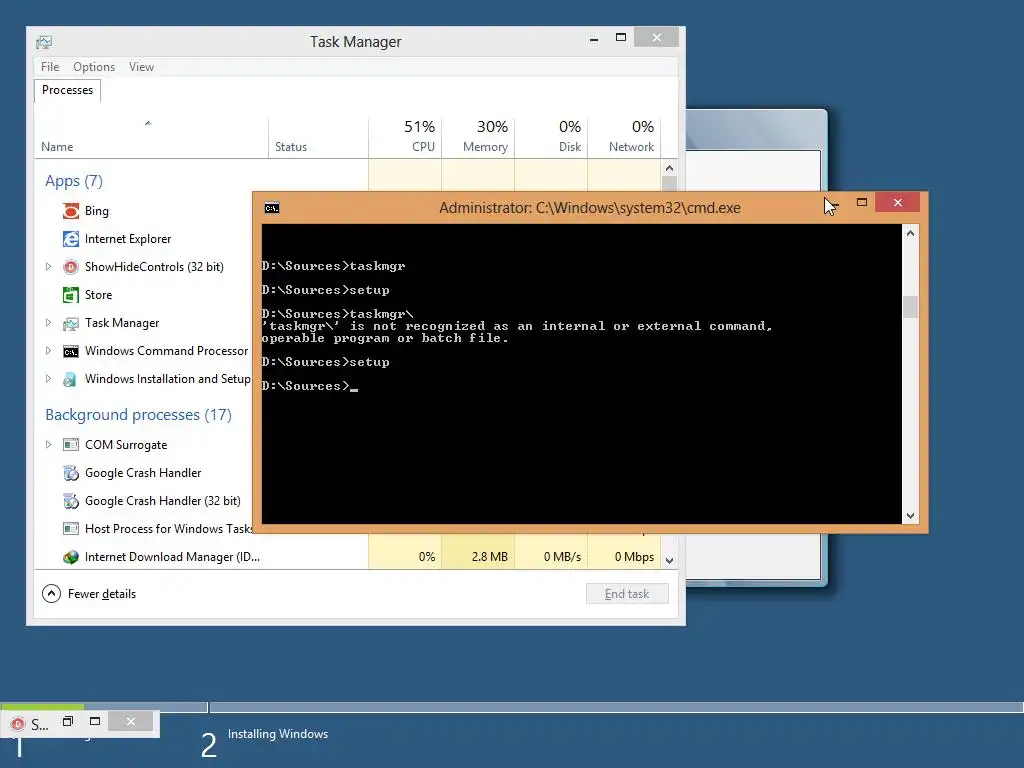
Task: Select the Google Crash Handler (32 bit) icon
Action: click(71, 501)
